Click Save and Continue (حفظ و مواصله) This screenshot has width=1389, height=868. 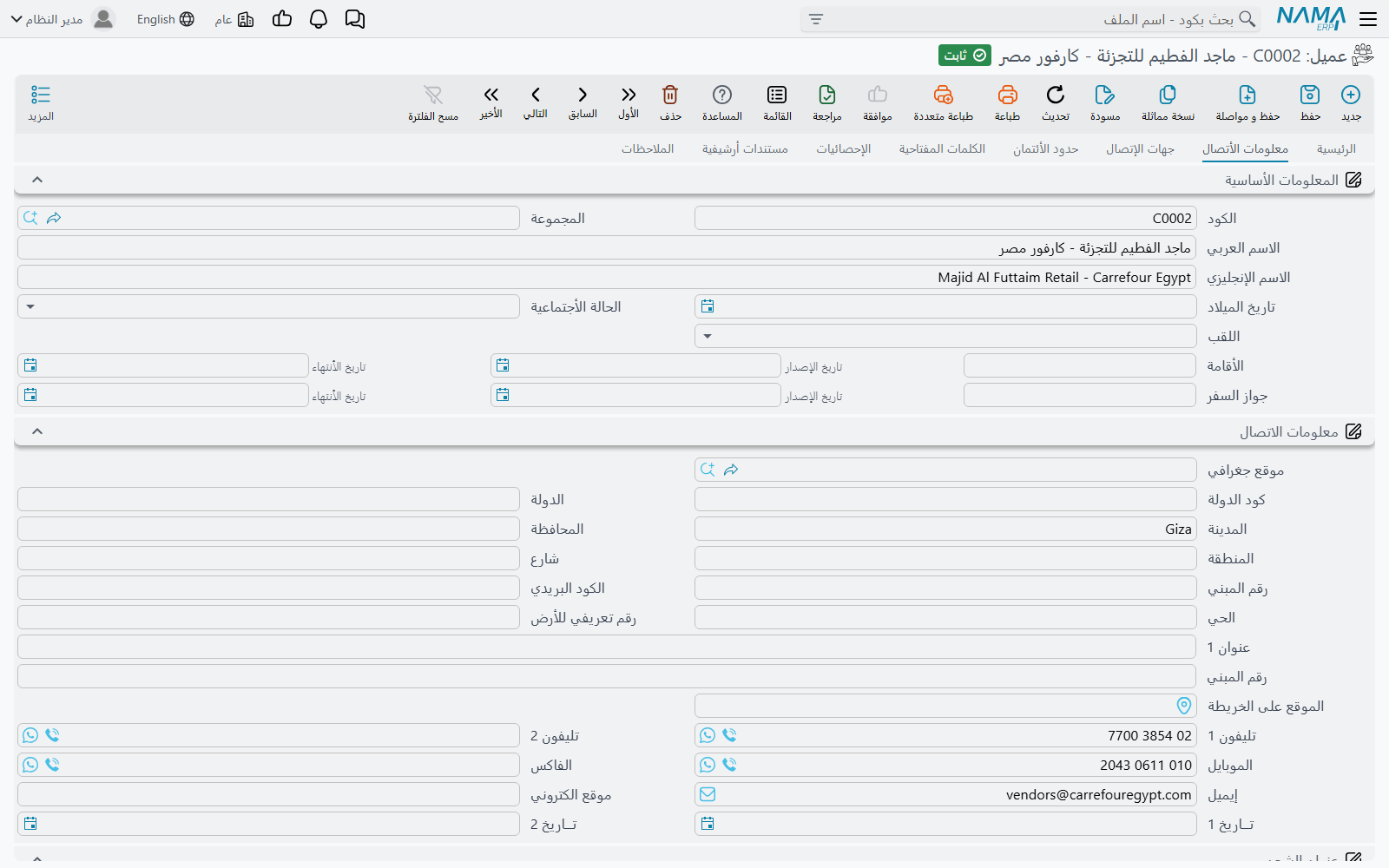1247,95
